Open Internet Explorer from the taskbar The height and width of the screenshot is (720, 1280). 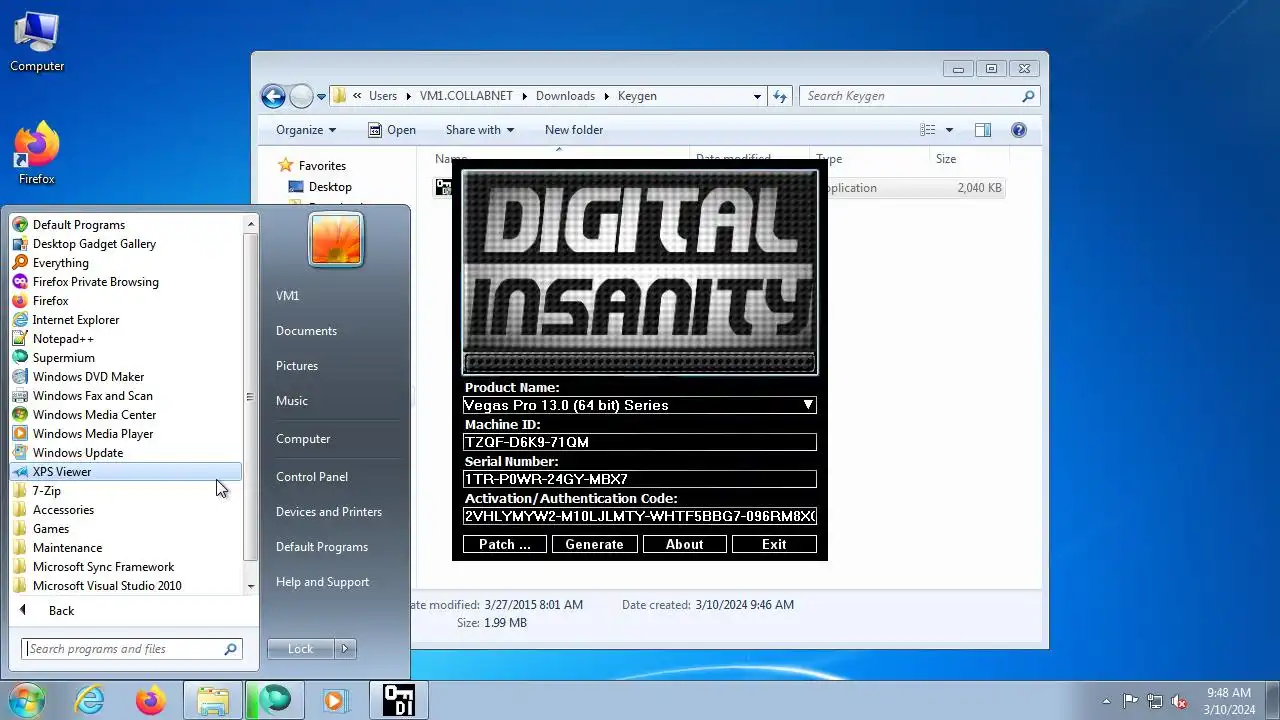tap(90, 700)
